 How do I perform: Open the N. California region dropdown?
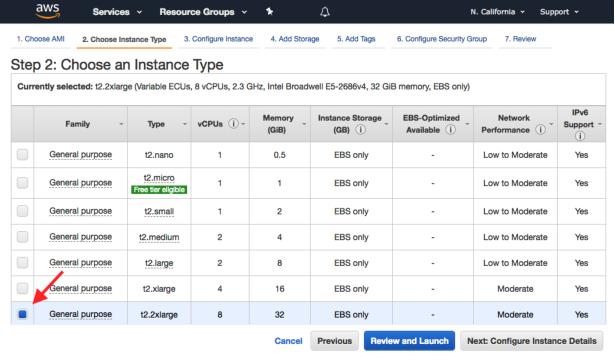[497, 12]
